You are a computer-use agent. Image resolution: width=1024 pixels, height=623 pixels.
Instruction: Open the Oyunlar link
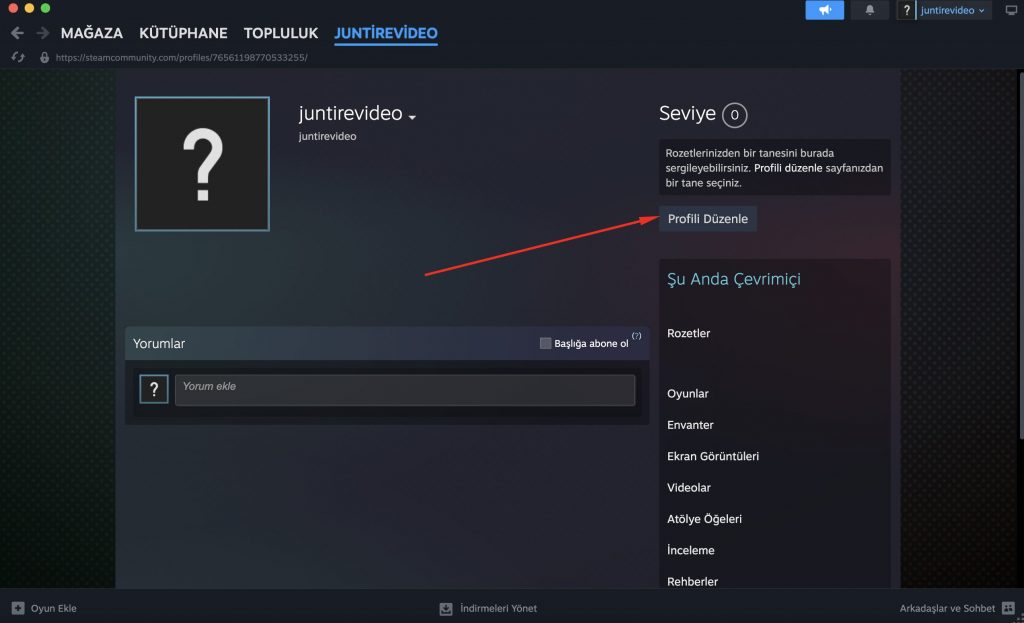click(688, 393)
